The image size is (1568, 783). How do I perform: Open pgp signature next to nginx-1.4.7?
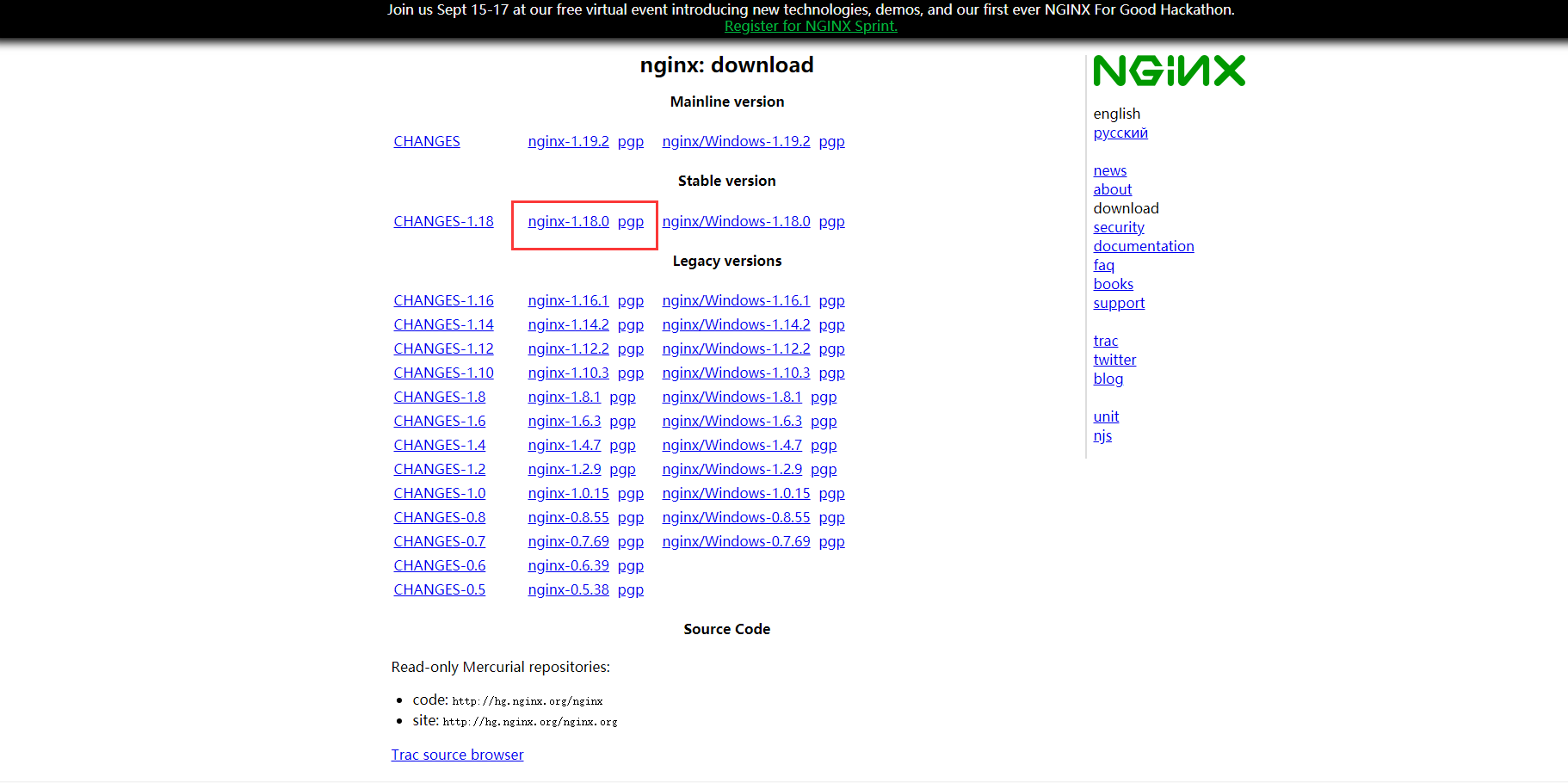point(622,445)
